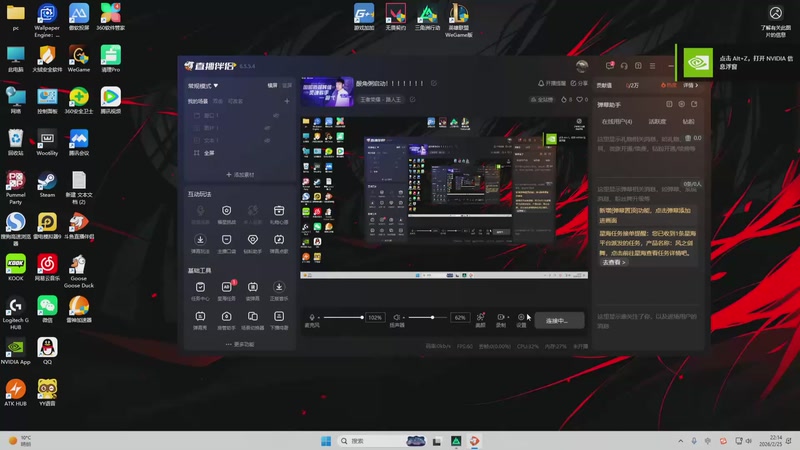This screenshot has height=450, width=800.
Task: Click the 62% speaker volume field
Action: [460, 317]
